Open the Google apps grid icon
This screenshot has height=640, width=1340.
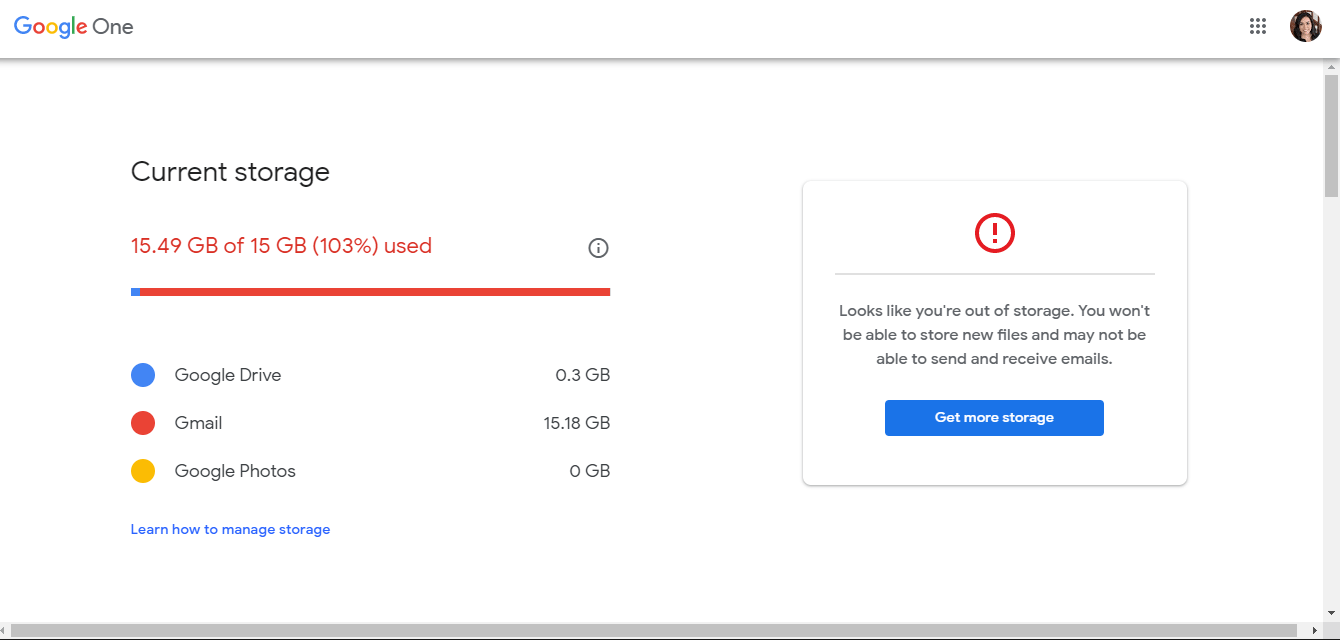(x=1257, y=26)
